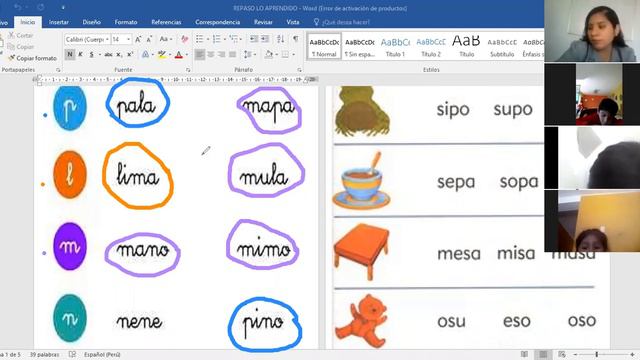Apply yellow text highlight color

[x=162, y=54]
